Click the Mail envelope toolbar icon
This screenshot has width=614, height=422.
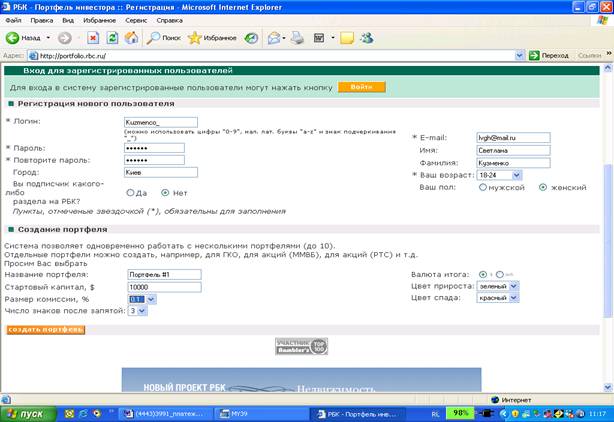(274, 38)
